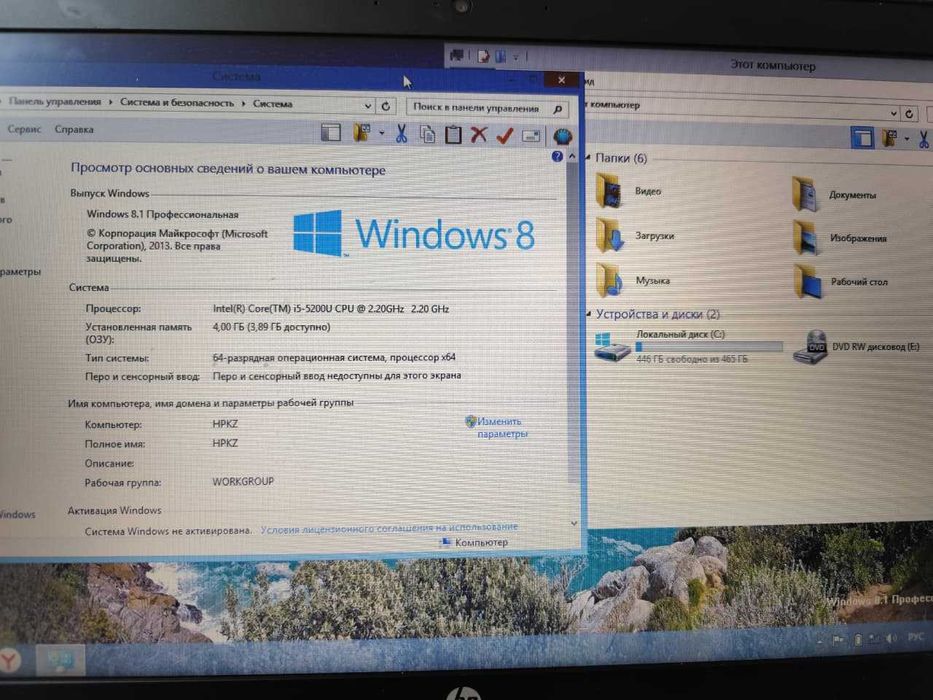Click the search magnifier in control panel search
The image size is (933, 700).
click(557, 109)
